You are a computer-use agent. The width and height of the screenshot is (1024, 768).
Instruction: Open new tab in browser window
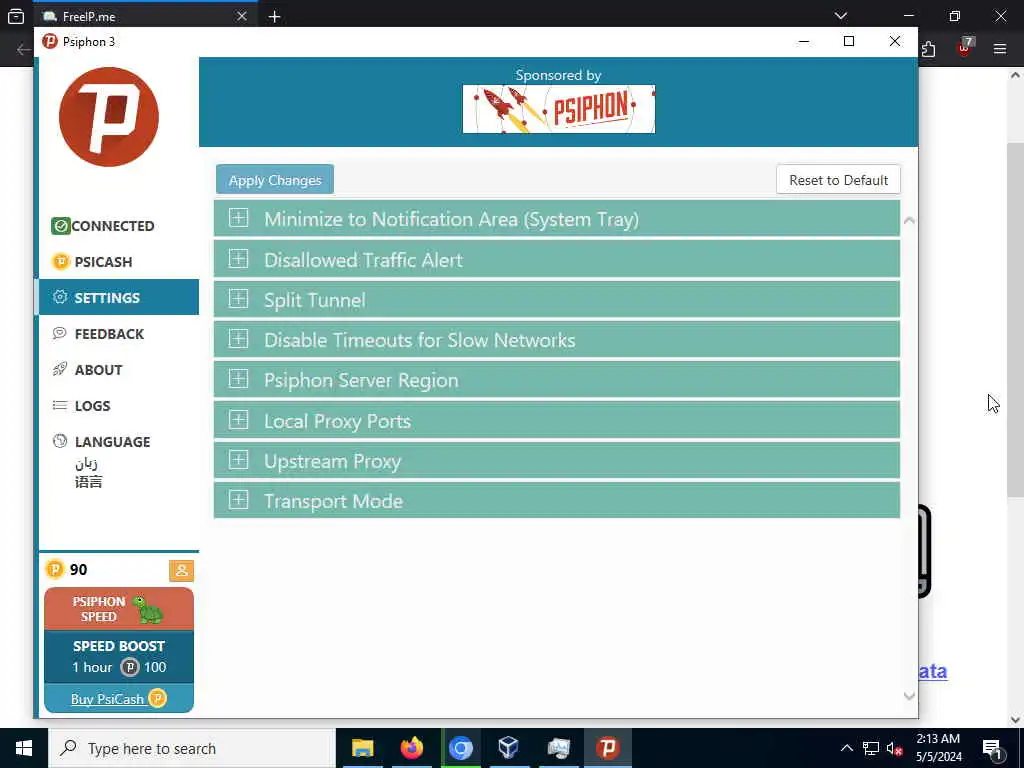tap(275, 16)
